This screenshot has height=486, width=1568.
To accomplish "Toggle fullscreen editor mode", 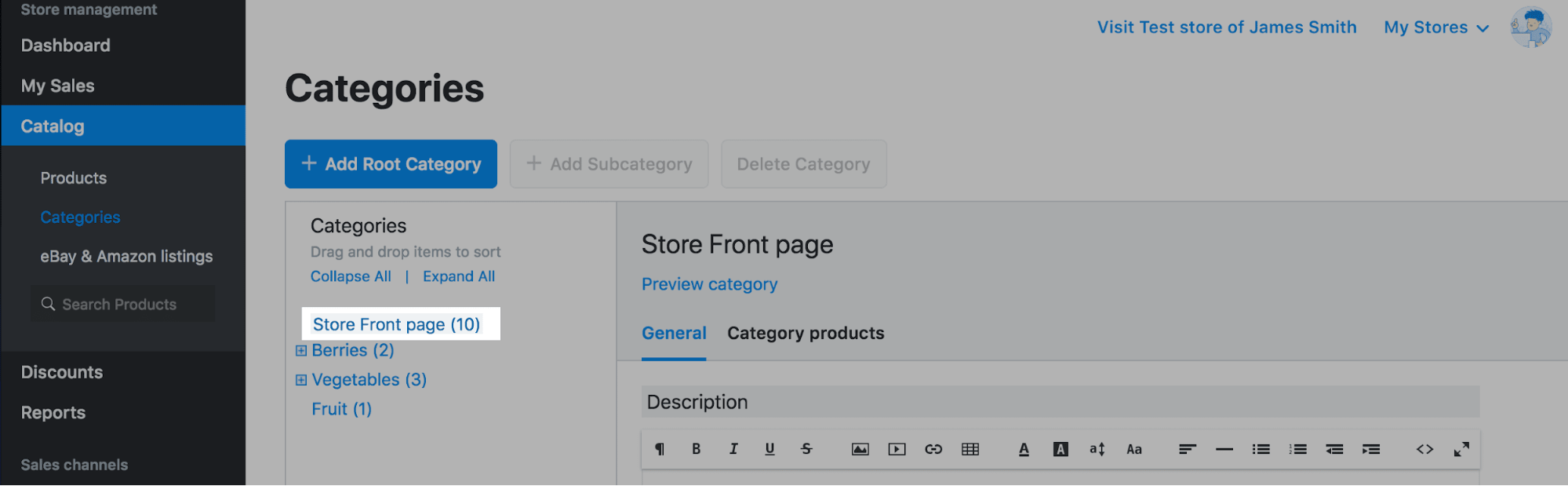I will [1461, 449].
